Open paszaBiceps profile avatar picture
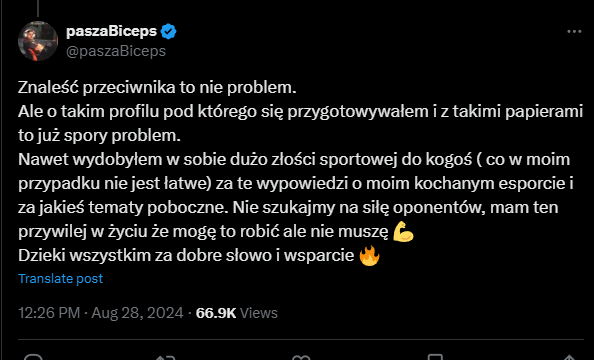The height and width of the screenshot is (360, 594). [38, 41]
